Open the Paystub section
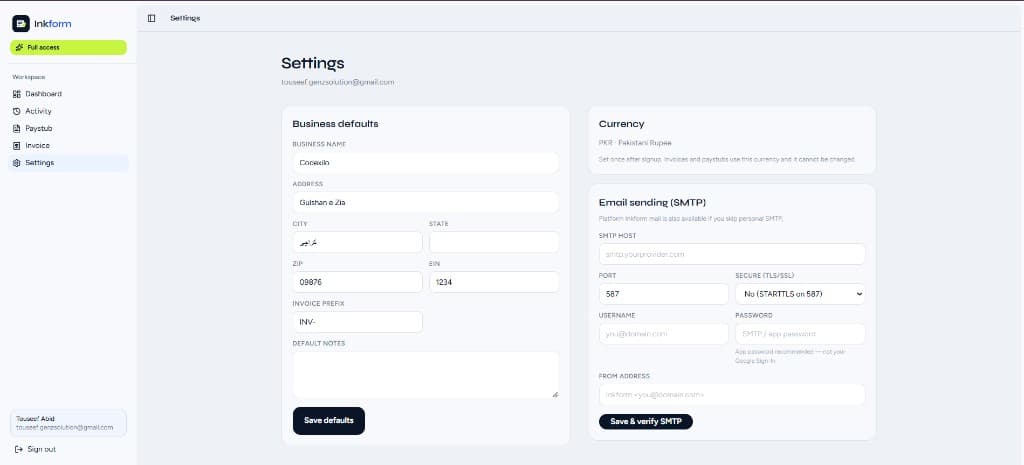1024x465 pixels. point(68,129)
